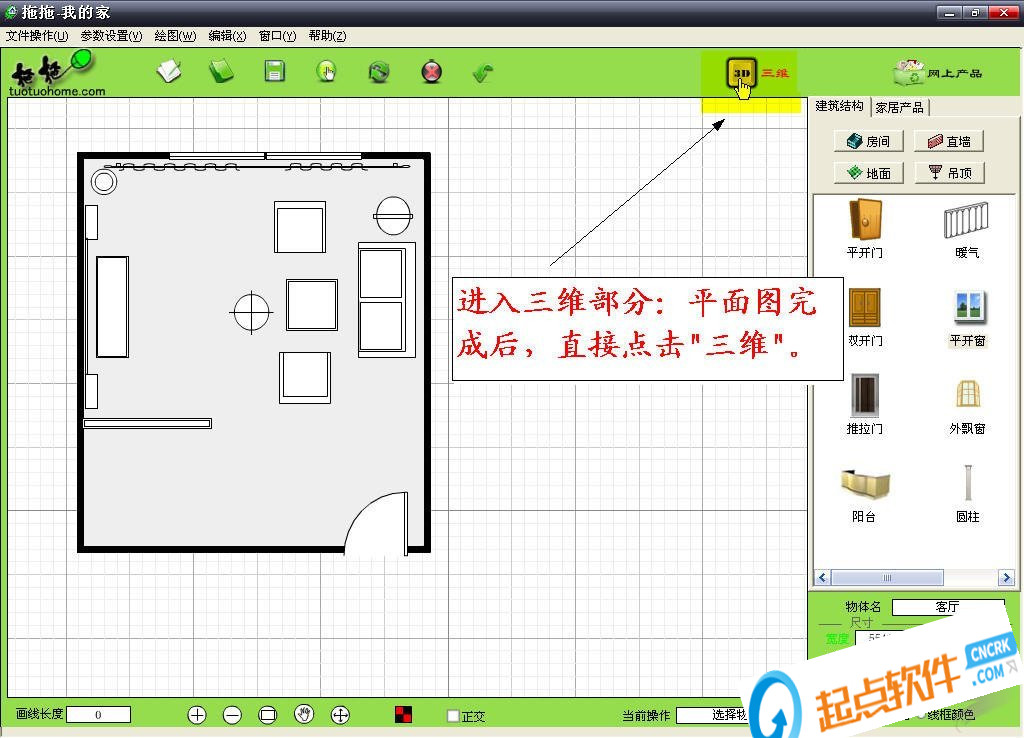The width and height of the screenshot is (1024, 738).
Task: Select the 阳台 balcony item
Action: pyautogui.click(x=864, y=494)
